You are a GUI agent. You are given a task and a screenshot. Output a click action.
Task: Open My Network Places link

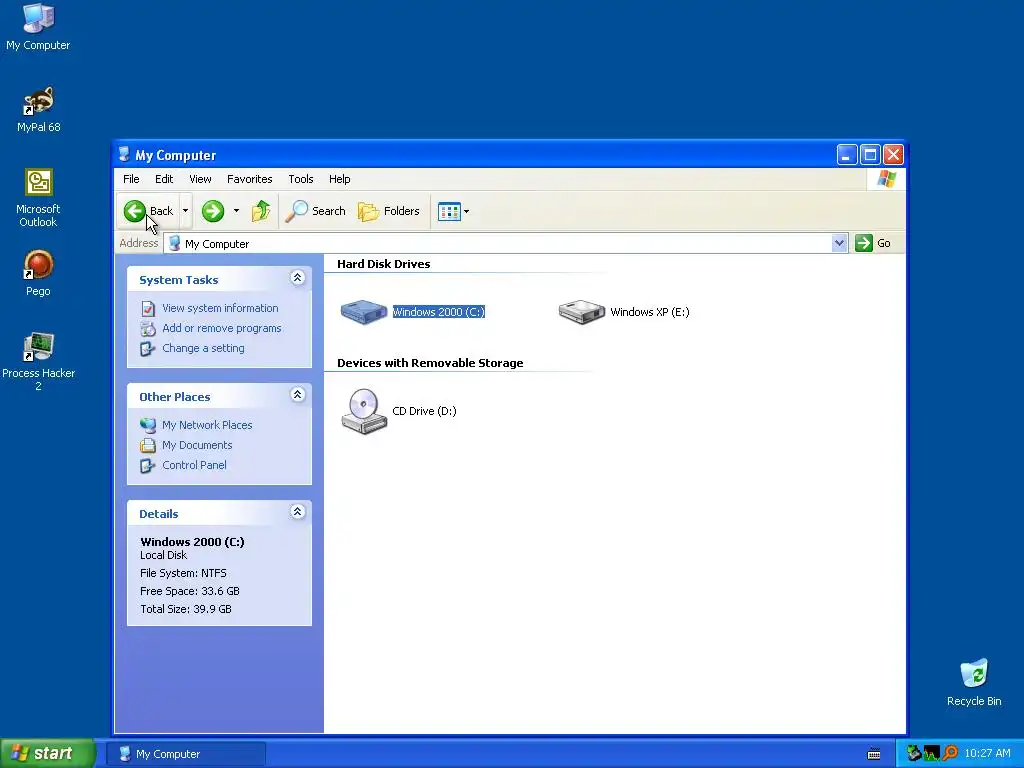[207, 425]
